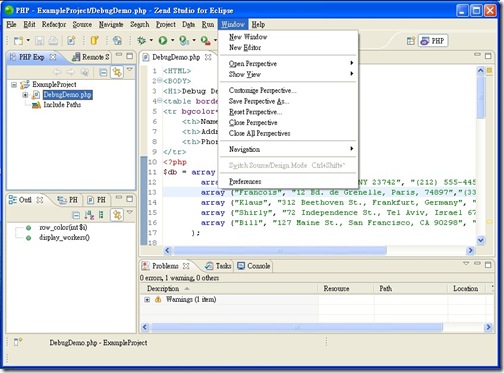Viewport: 504px width, 373px height.
Task: Switch to the Console tab
Action: pyautogui.click(x=253, y=266)
